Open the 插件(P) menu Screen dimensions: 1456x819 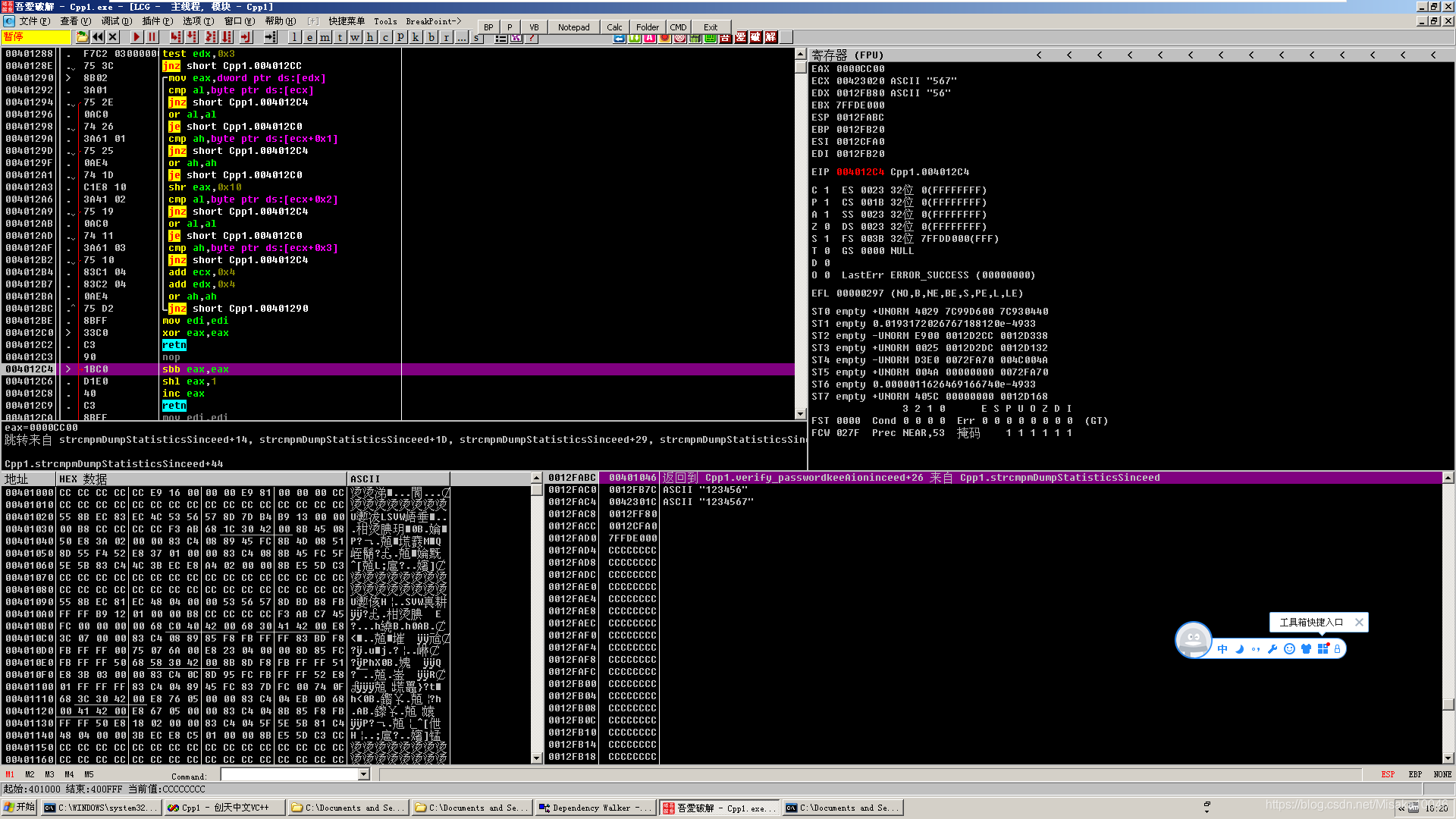(157, 21)
